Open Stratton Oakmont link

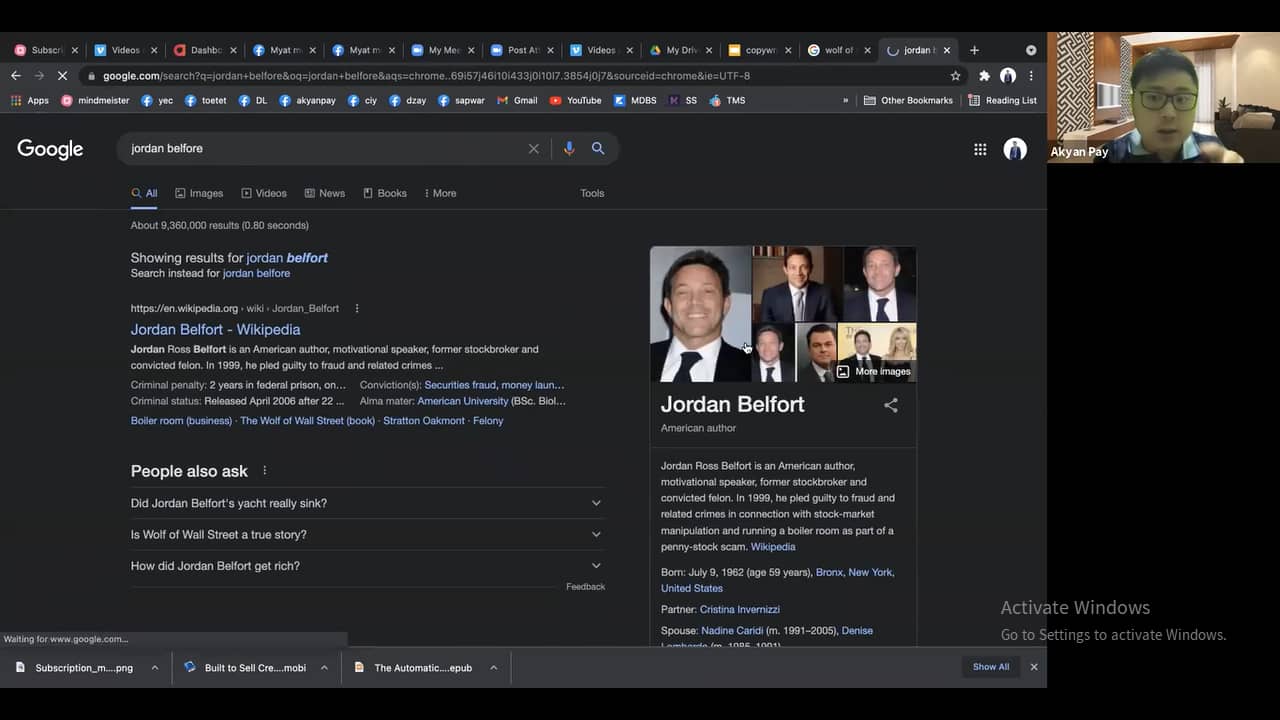(x=424, y=421)
